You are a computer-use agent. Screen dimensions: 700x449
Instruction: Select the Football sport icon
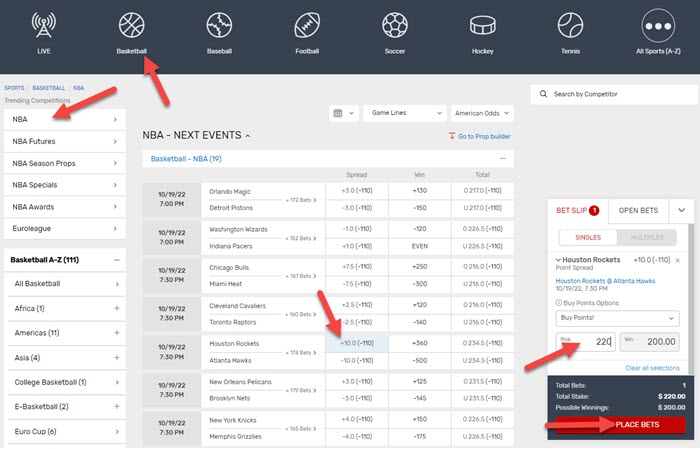(x=307, y=25)
